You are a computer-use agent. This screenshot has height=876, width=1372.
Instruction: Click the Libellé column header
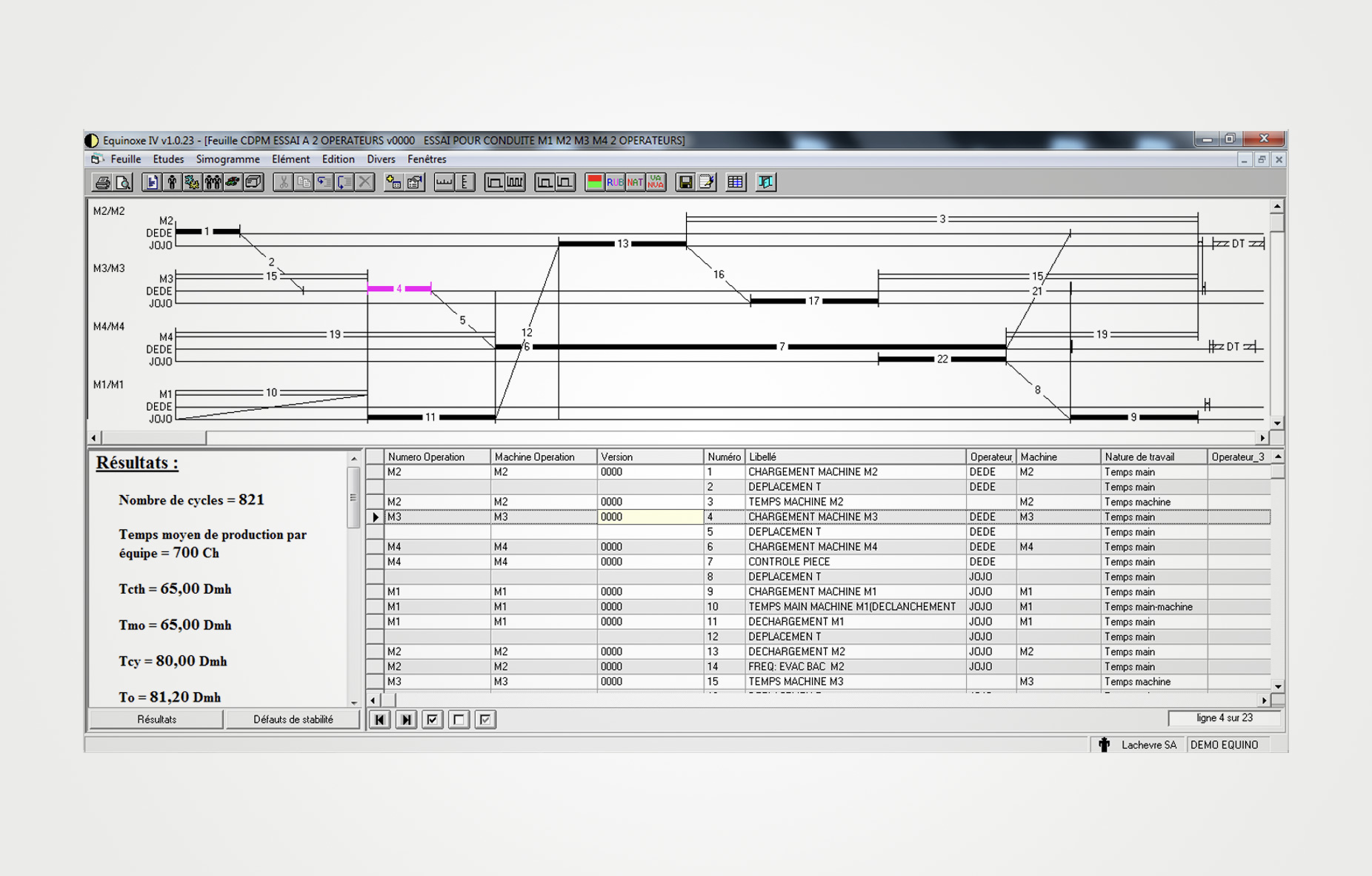[x=856, y=457]
